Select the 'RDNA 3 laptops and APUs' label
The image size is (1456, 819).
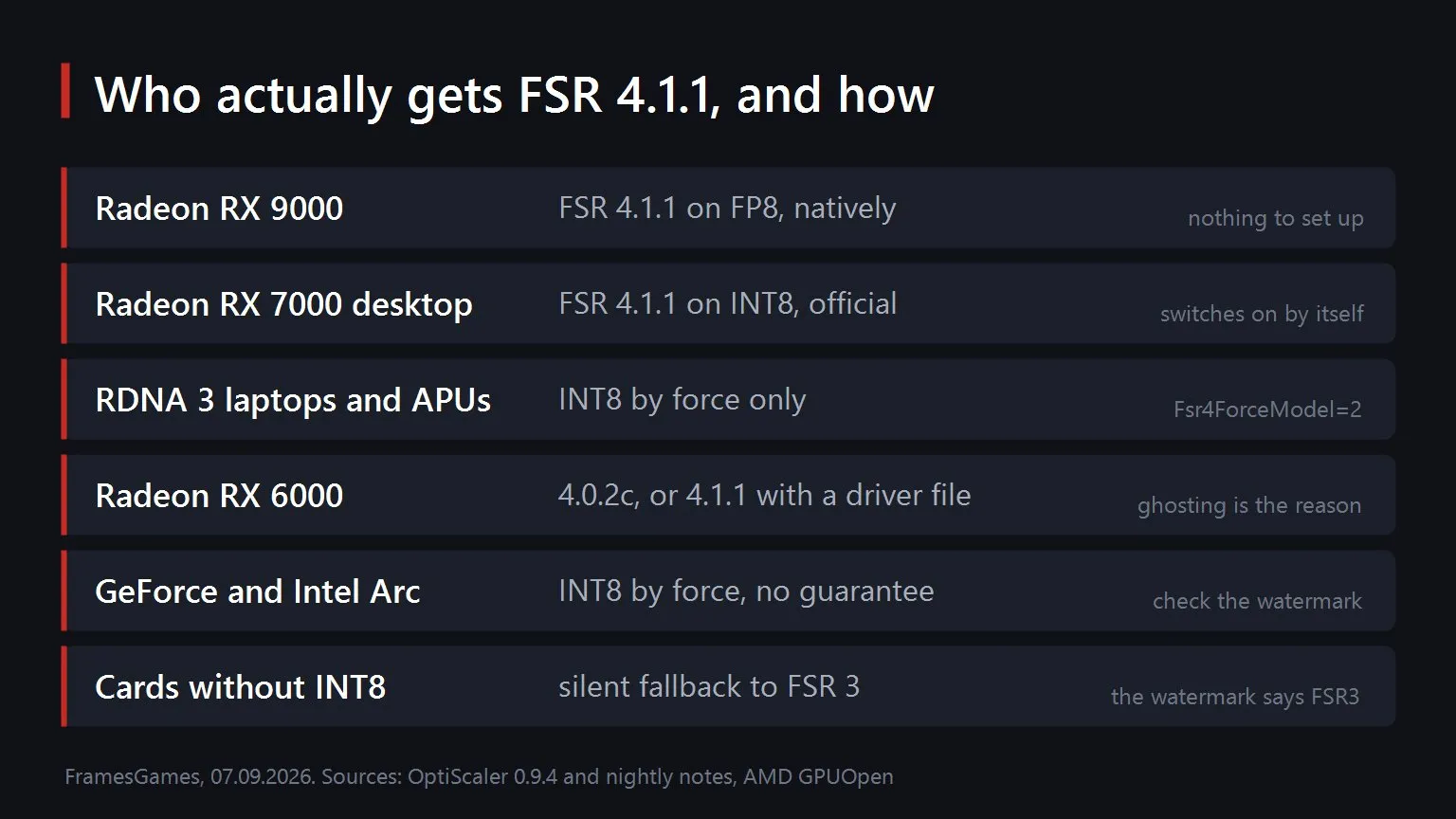click(x=293, y=400)
